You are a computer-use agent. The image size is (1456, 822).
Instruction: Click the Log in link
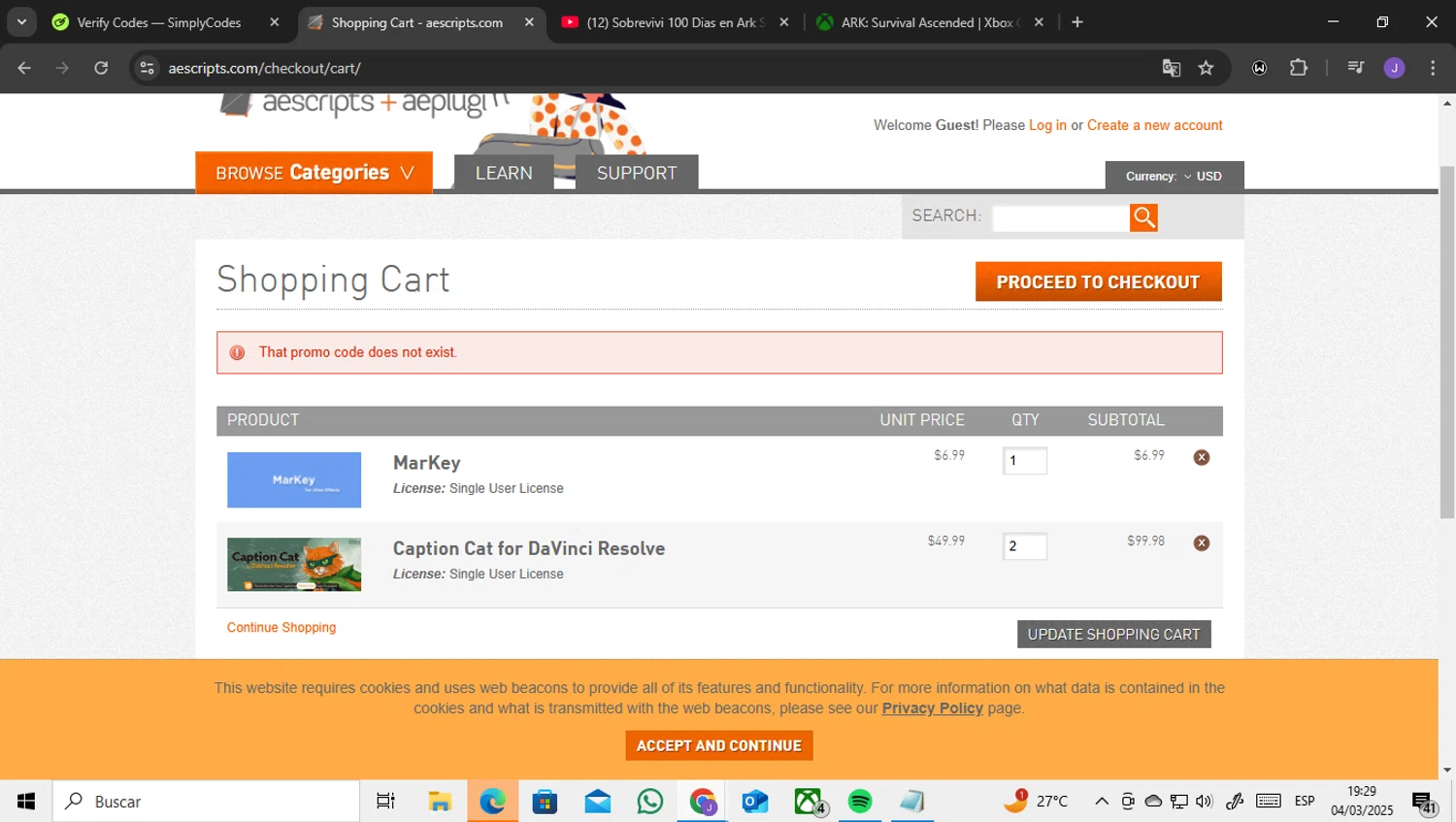pos(1047,125)
